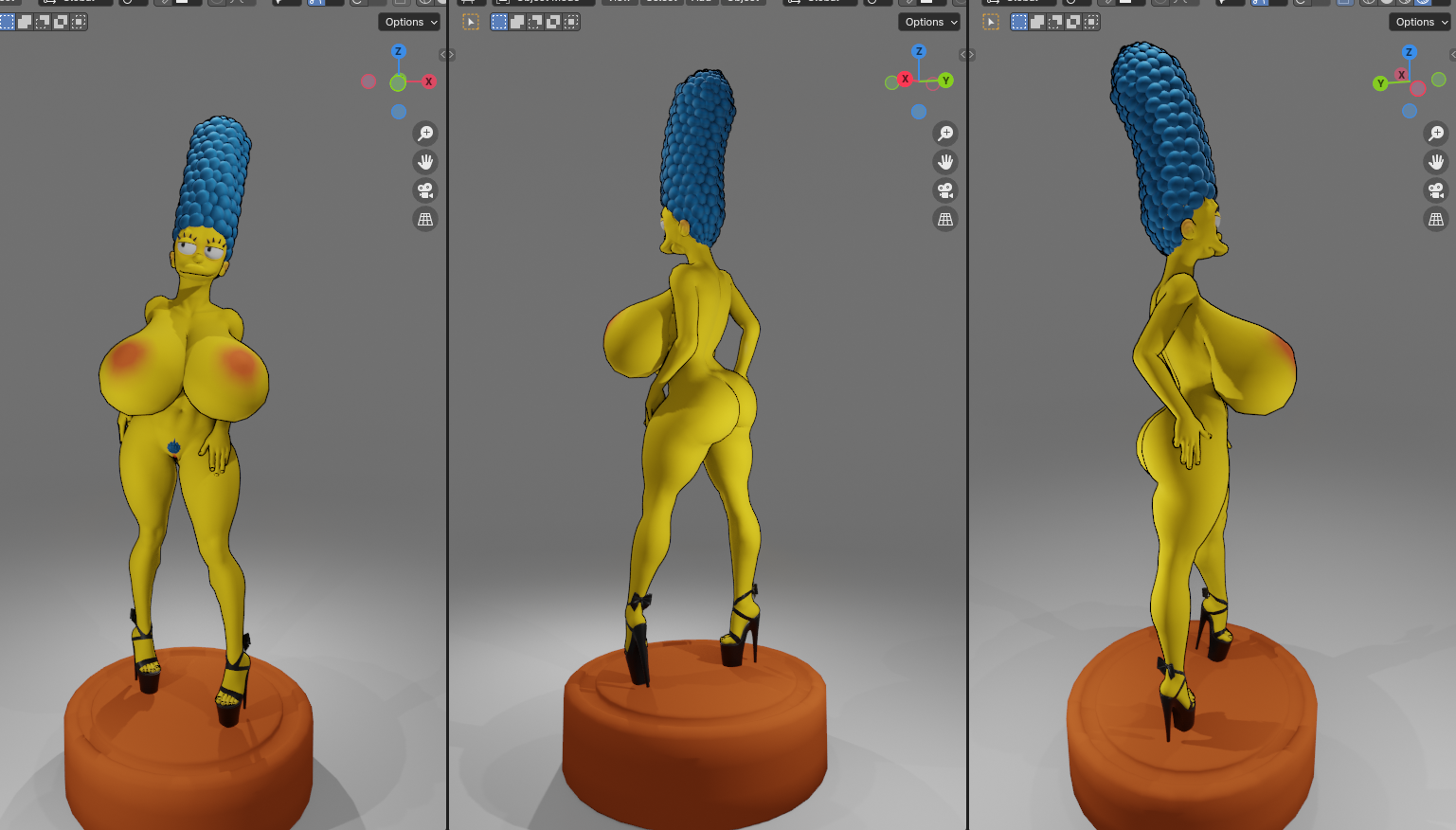Click the zoom magnifier in the left viewport
The width and height of the screenshot is (1456, 830).
coord(425,134)
